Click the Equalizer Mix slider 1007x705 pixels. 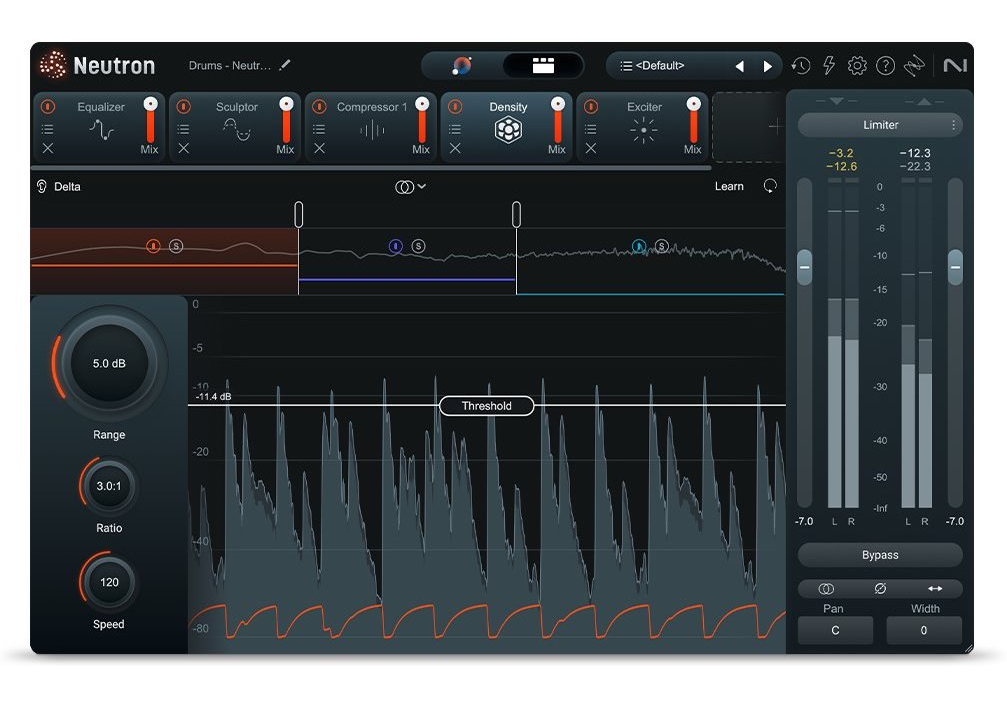click(x=150, y=120)
